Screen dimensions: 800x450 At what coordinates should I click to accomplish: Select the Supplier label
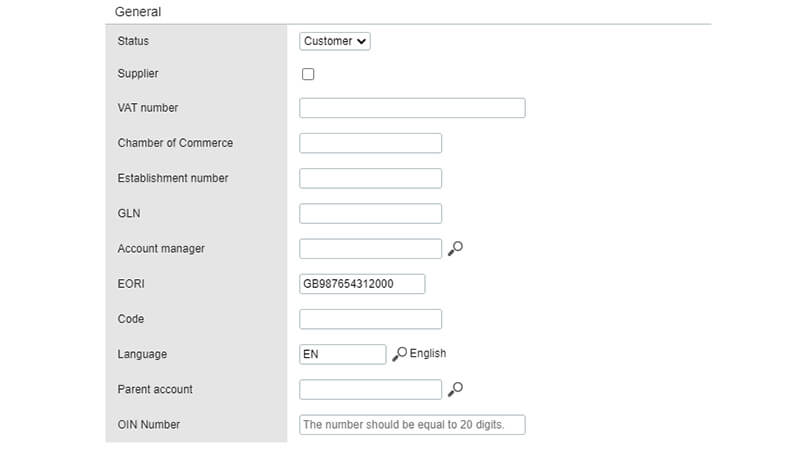point(138,73)
